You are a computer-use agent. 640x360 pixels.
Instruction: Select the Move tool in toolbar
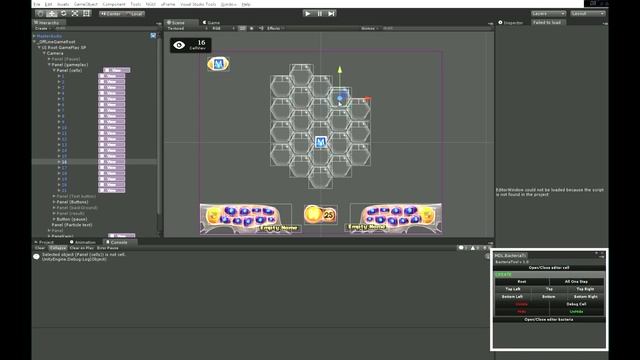coord(52,13)
